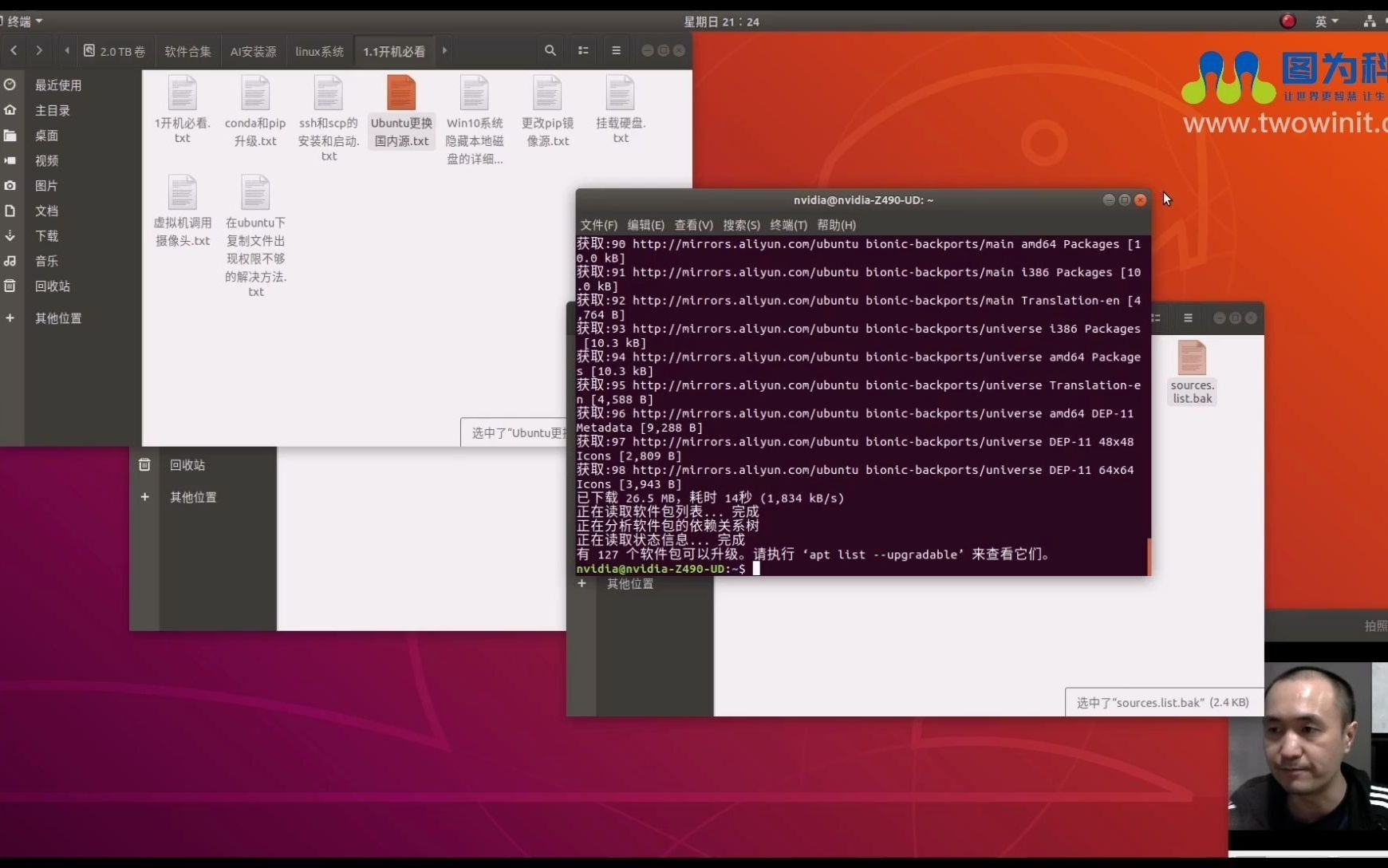Select the conda和pip升级.txt file

[255, 111]
